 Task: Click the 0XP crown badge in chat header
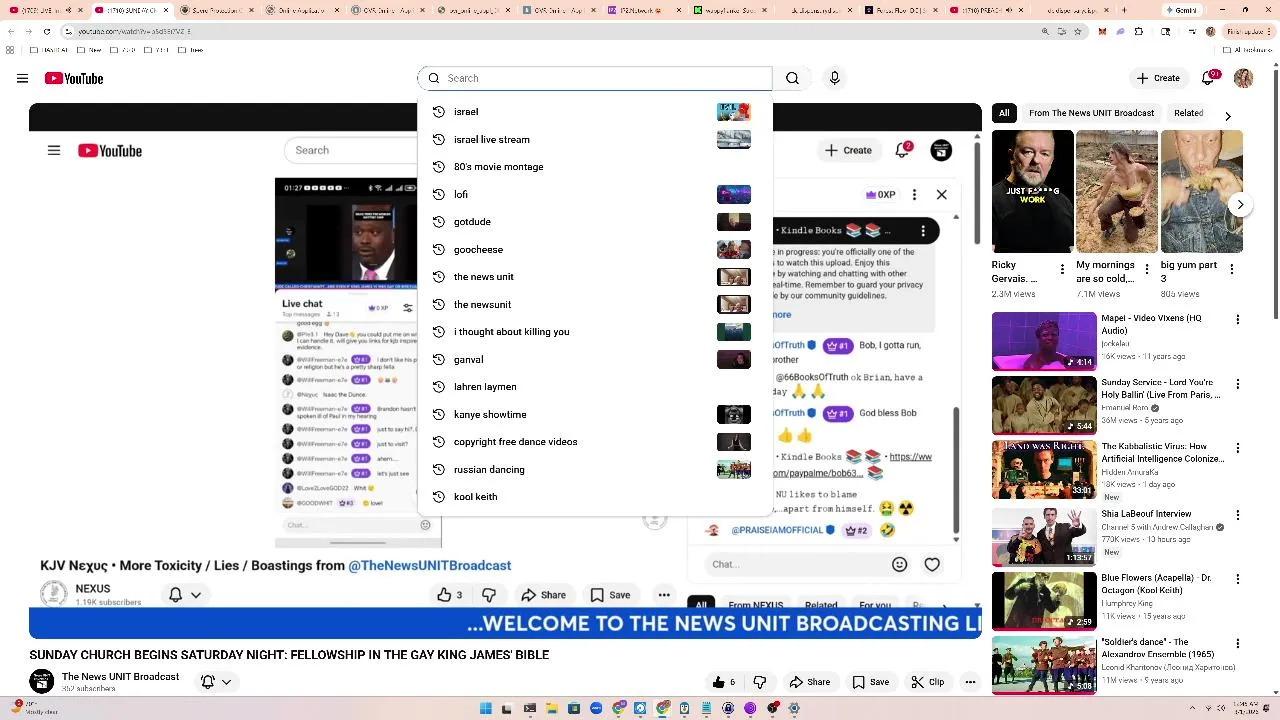(x=881, y=195)
